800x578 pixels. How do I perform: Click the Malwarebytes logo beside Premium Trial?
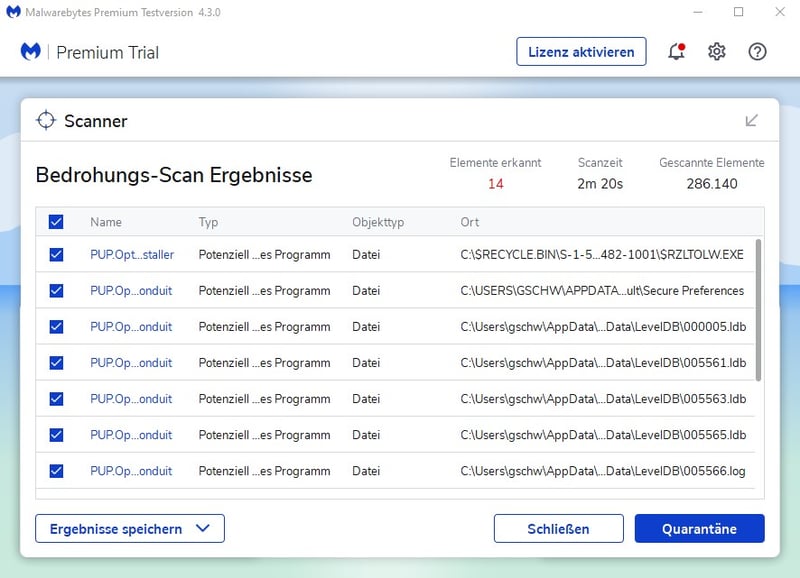pyautogui.click(x=31, y=52)
